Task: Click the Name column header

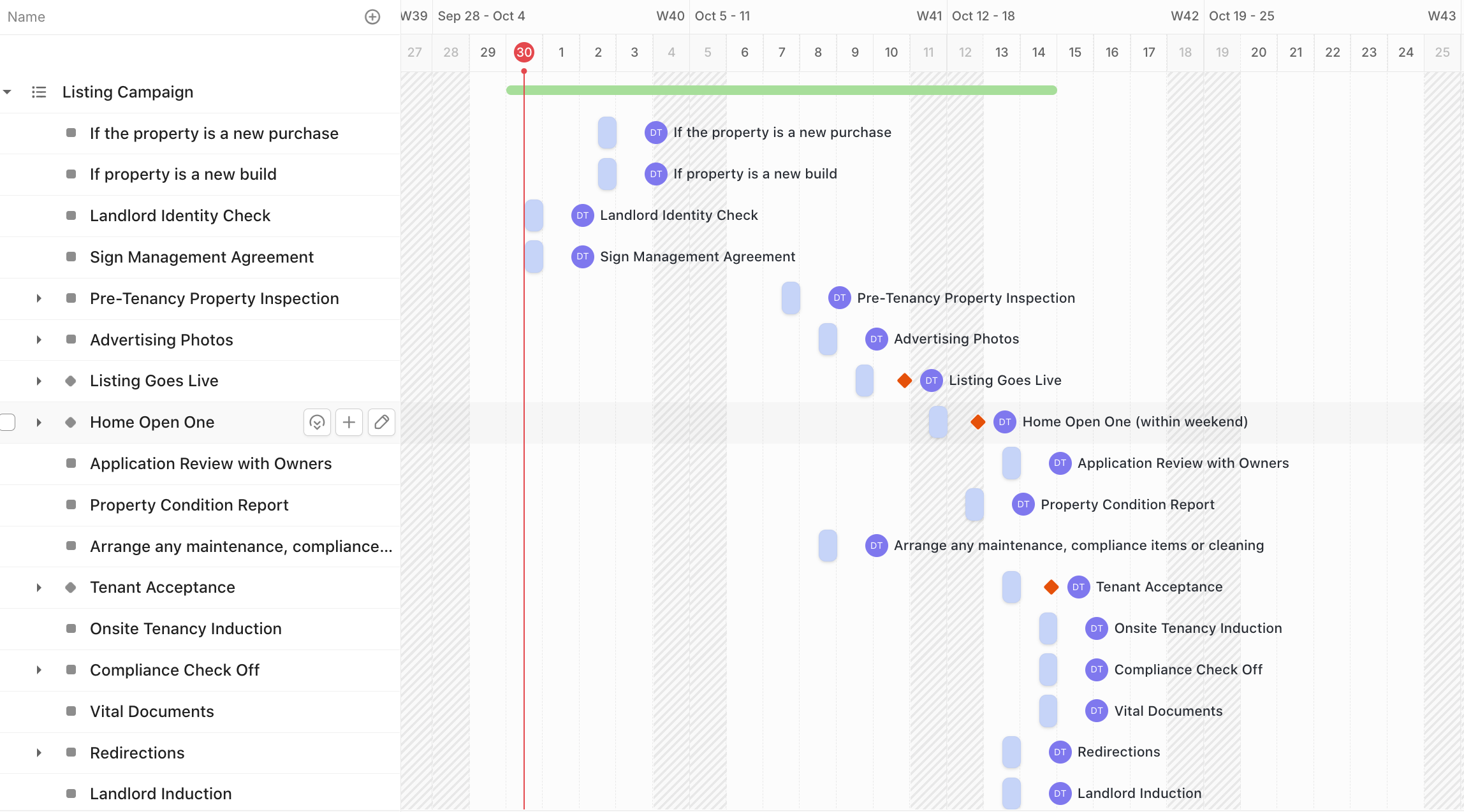Action: click(x=26, y=17)
